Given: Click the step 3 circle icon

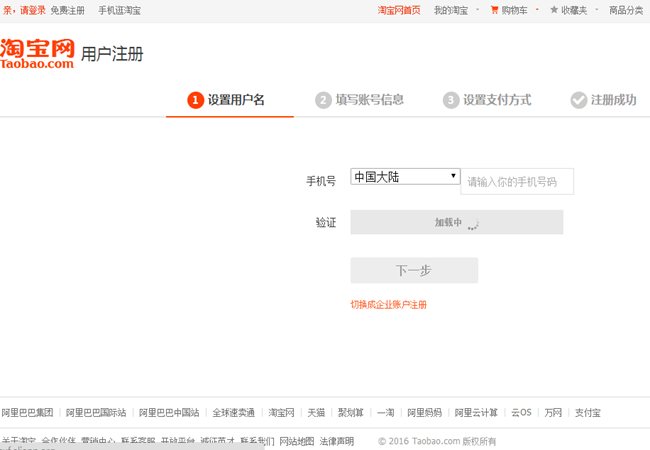Looking at the screenshot, I should pyautogui.click(x=451, y=100).
